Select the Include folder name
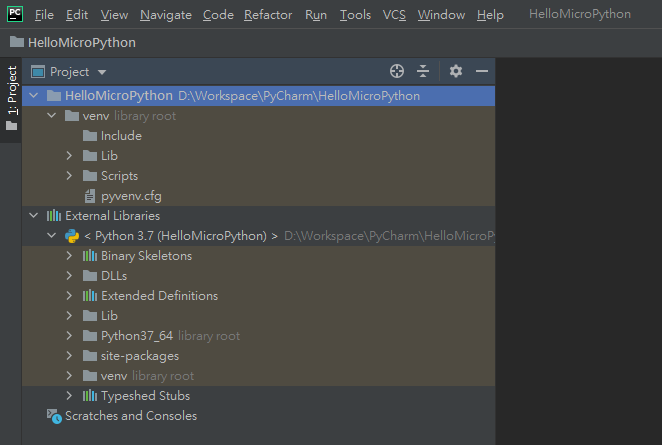This screenshot has width=662, height=445. tap(121, 136)
